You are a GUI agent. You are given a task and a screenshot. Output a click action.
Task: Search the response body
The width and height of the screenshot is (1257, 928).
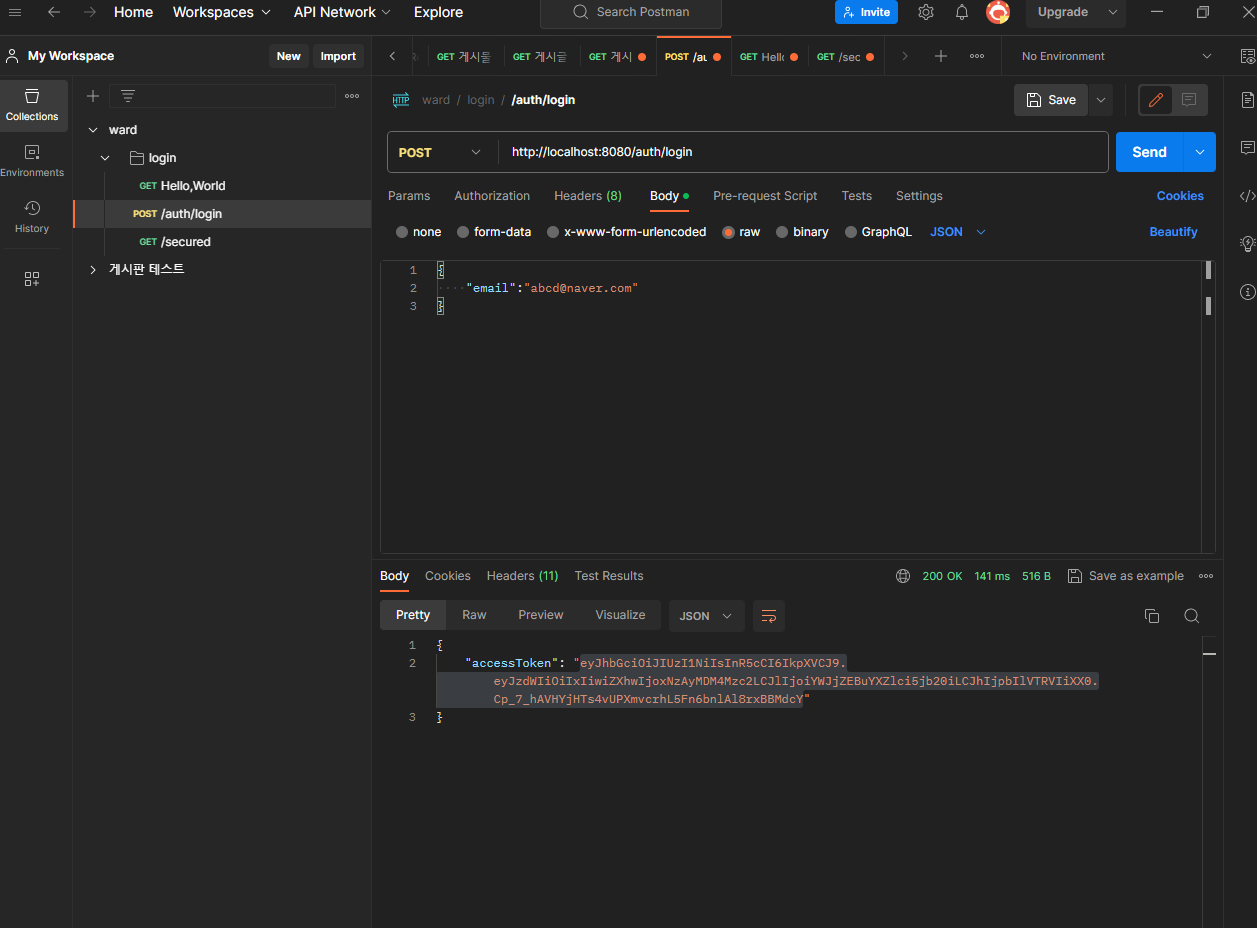click(x=1191, y=616)
